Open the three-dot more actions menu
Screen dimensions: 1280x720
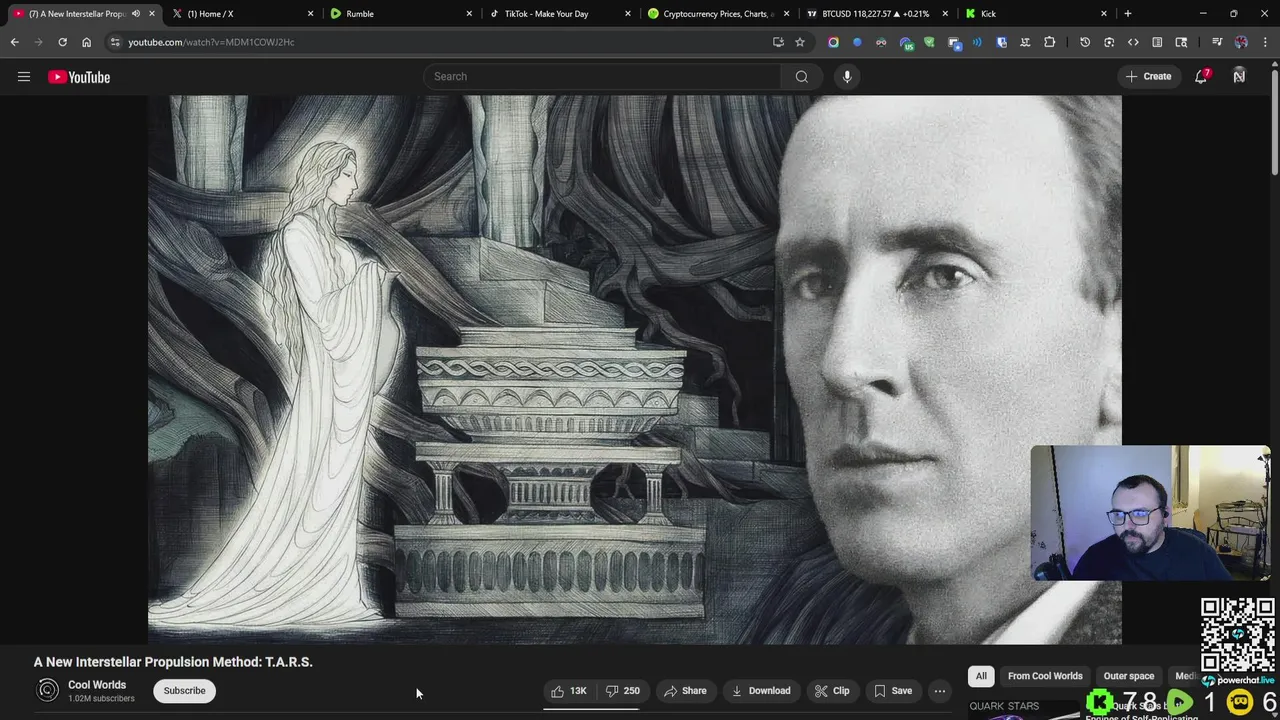coord(939,691)
